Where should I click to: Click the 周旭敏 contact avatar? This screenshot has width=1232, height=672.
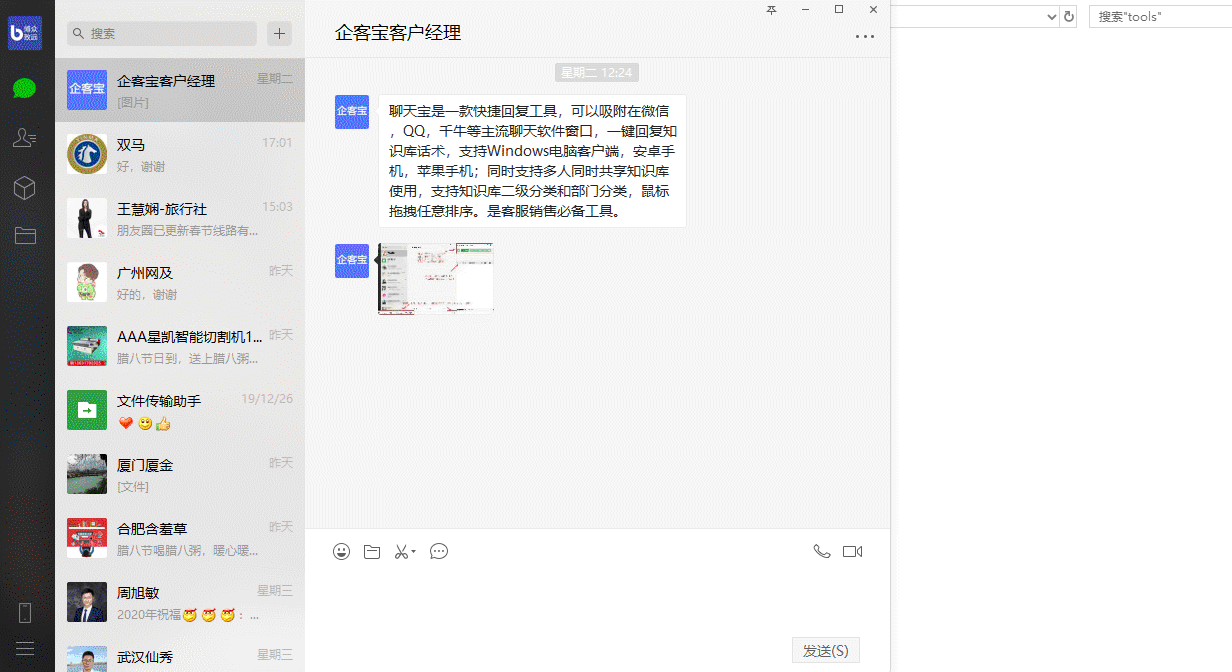pos(87,602)
